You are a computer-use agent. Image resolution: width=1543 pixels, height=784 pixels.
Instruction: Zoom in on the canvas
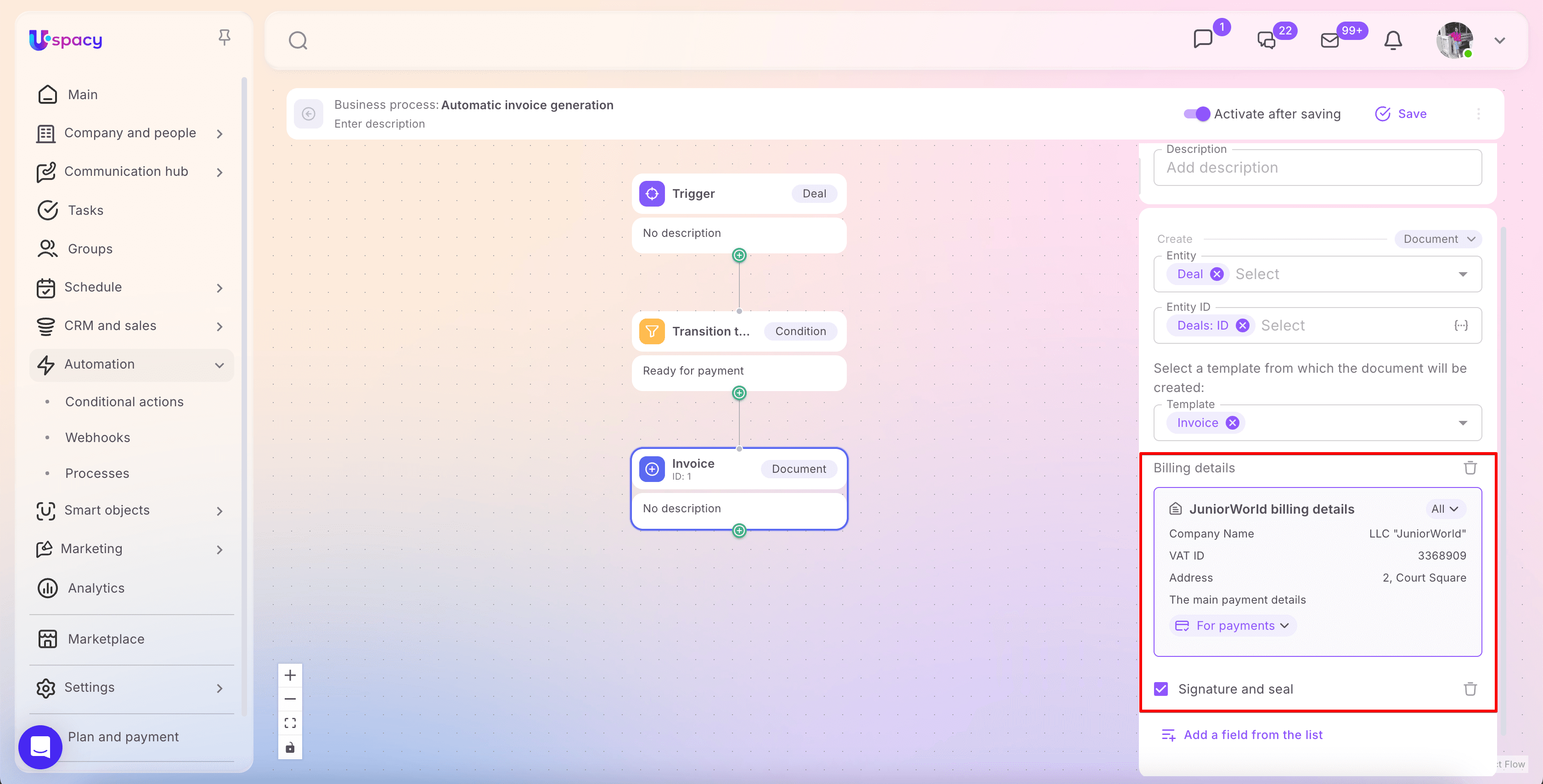(x=290, y=676)
